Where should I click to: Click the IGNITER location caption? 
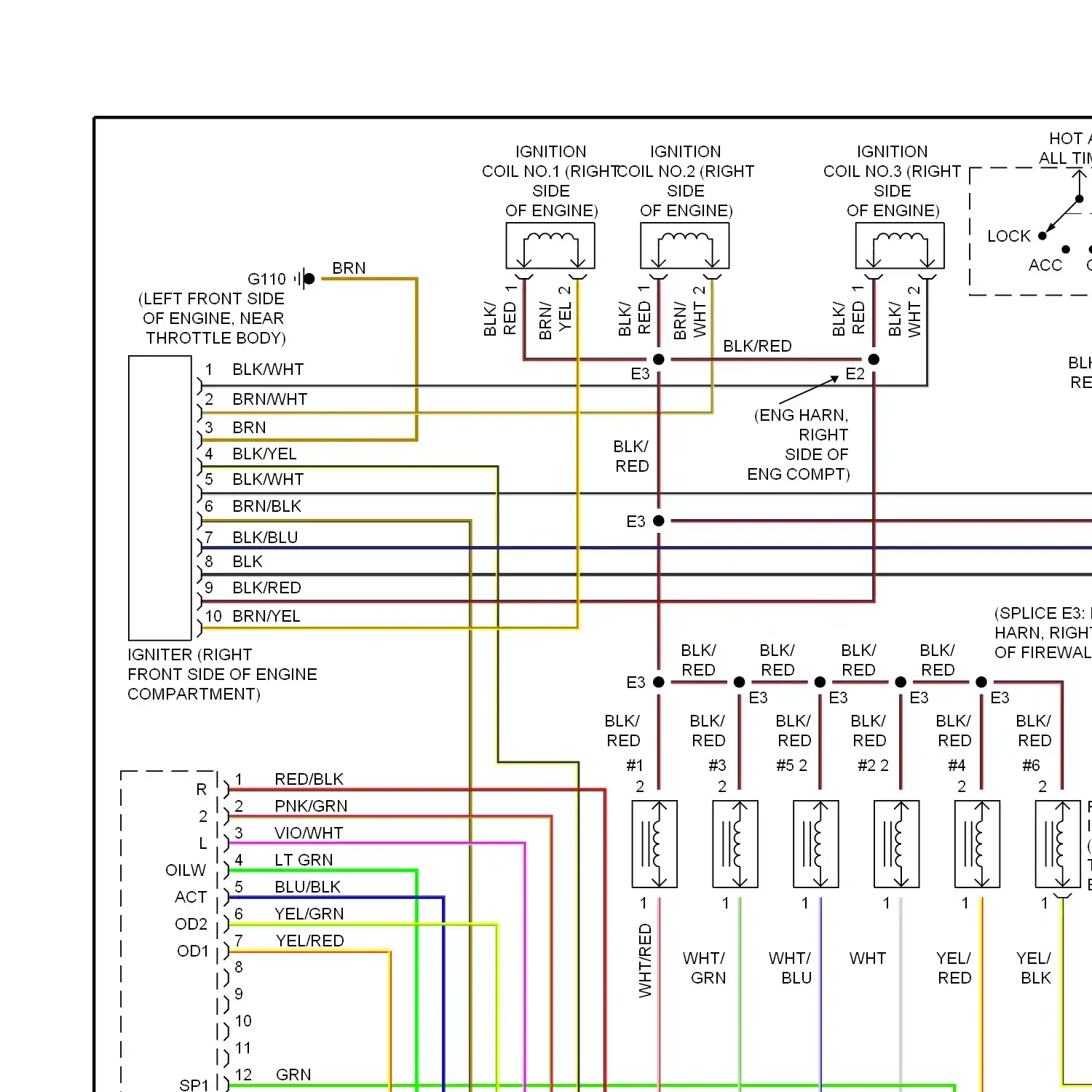tap(222, 674)
